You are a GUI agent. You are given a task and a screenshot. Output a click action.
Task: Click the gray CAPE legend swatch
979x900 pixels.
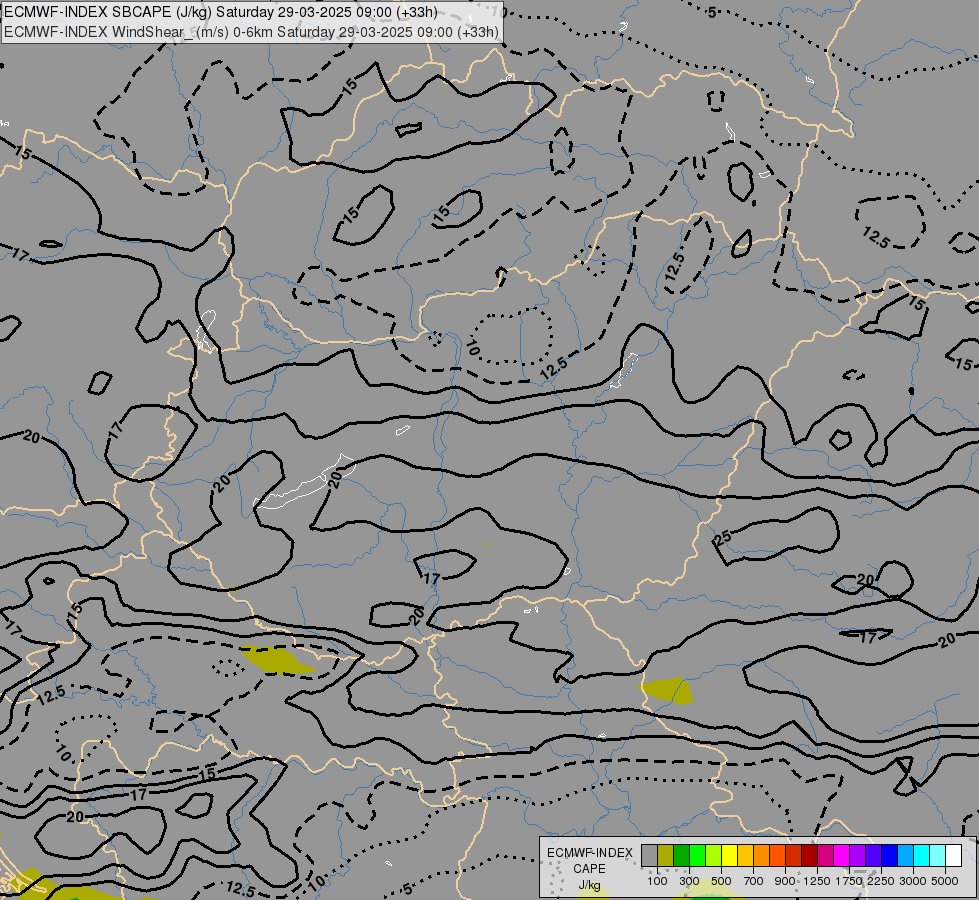[x=649, y=856]
